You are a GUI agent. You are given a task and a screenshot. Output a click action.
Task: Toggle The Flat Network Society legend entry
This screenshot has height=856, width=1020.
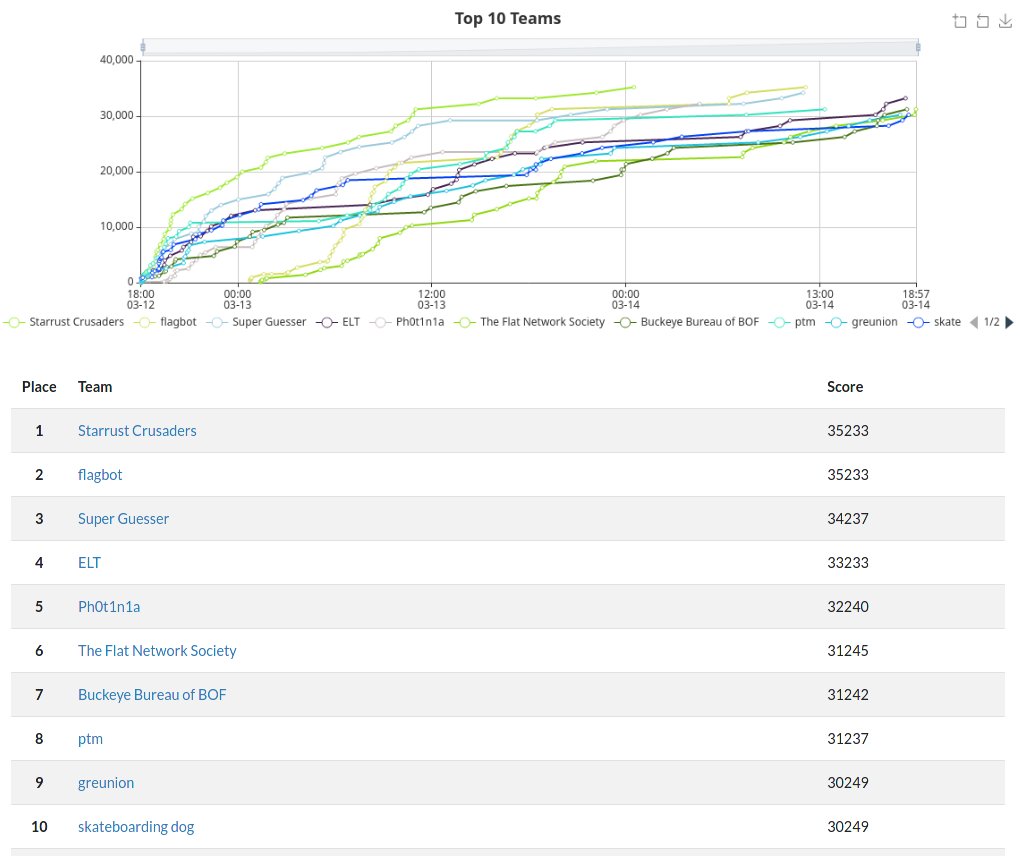click(530, 322)
